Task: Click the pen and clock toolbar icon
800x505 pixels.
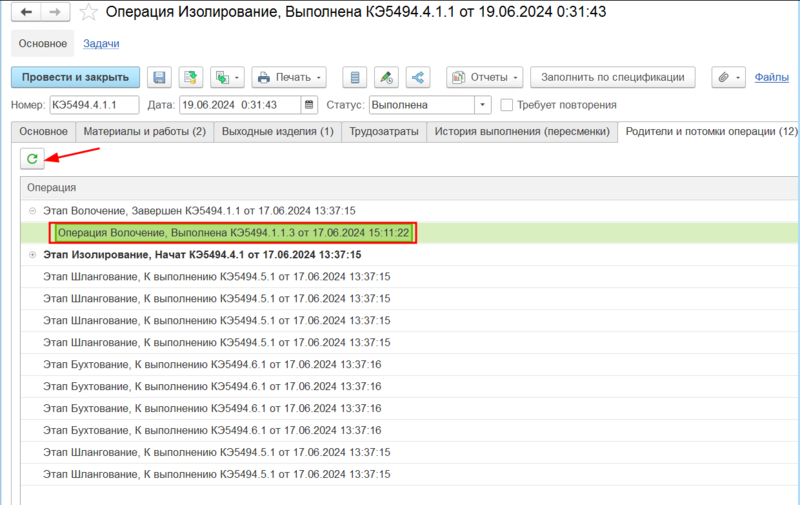Action: click(x=386, y=78)
